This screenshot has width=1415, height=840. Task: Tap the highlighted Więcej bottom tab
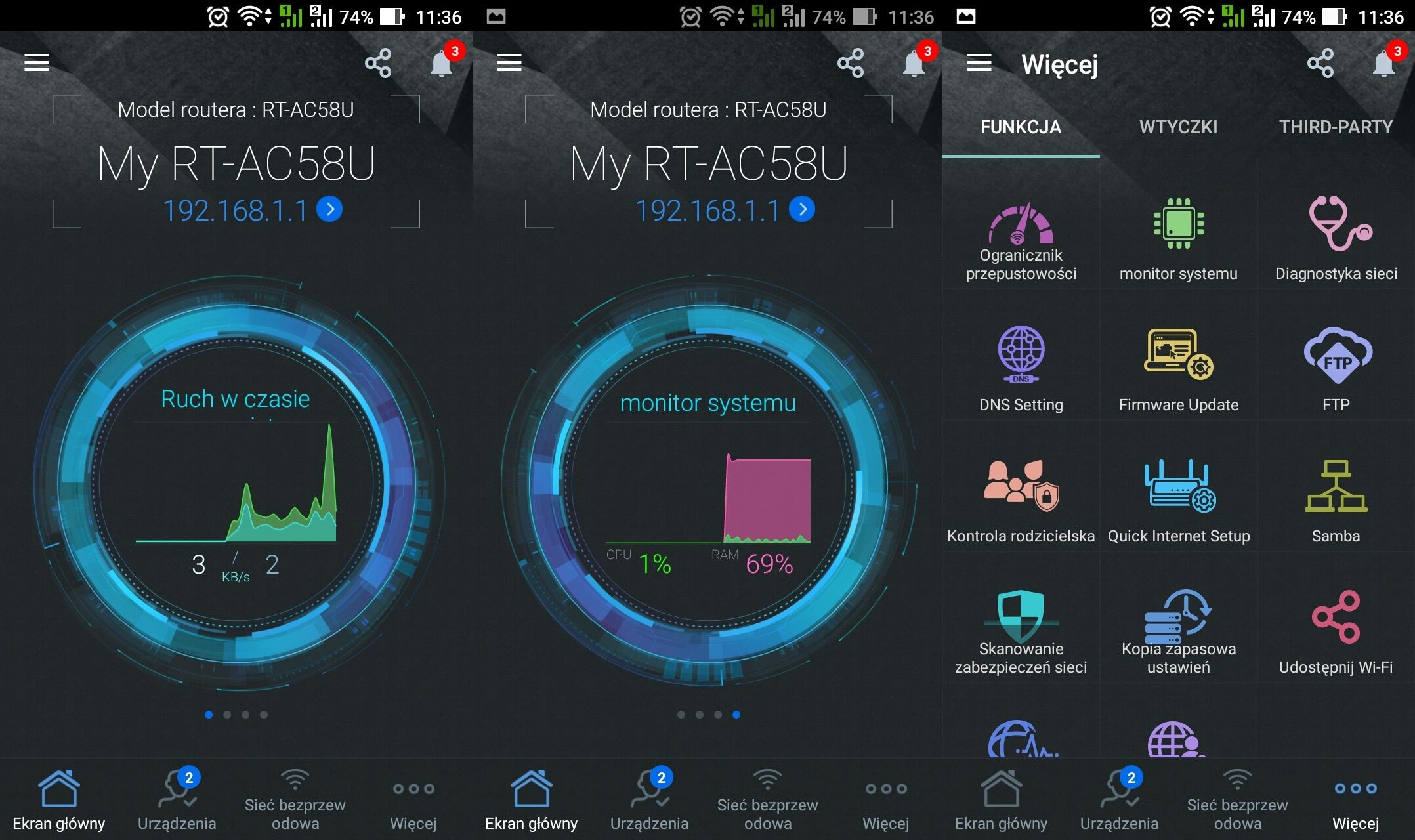point(1355,801)
